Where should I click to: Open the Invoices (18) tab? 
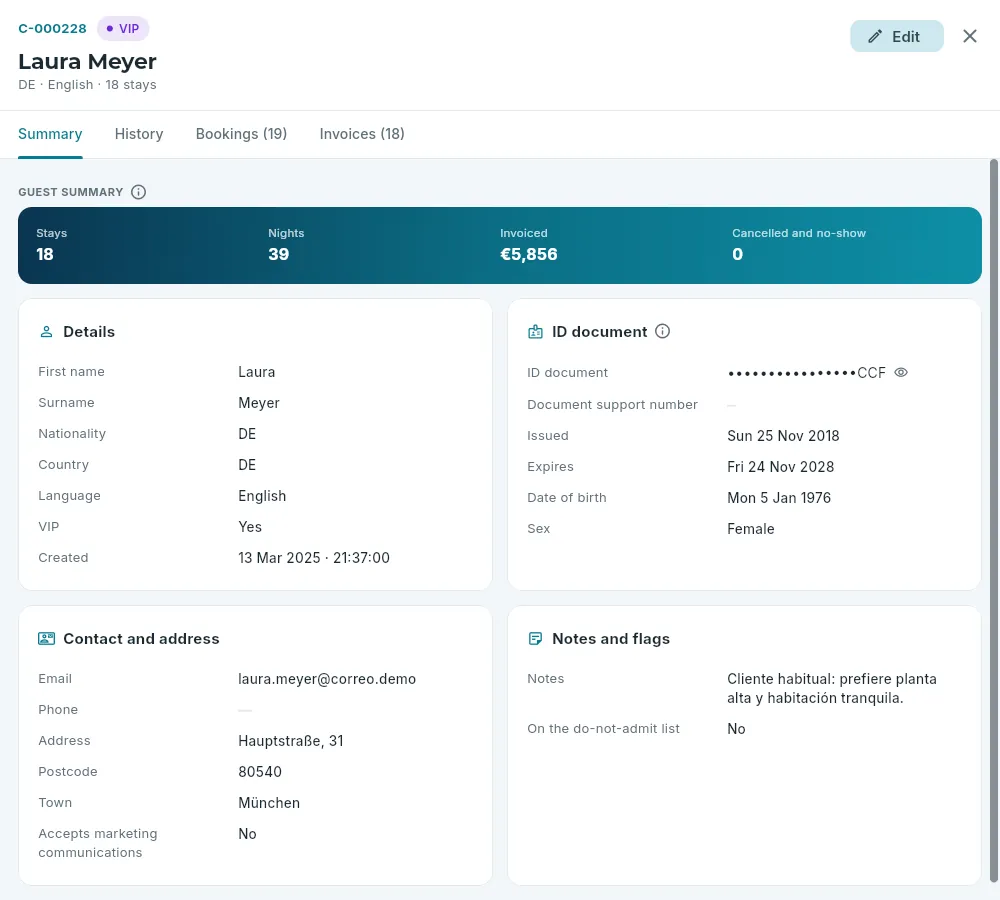coord(362,134)
